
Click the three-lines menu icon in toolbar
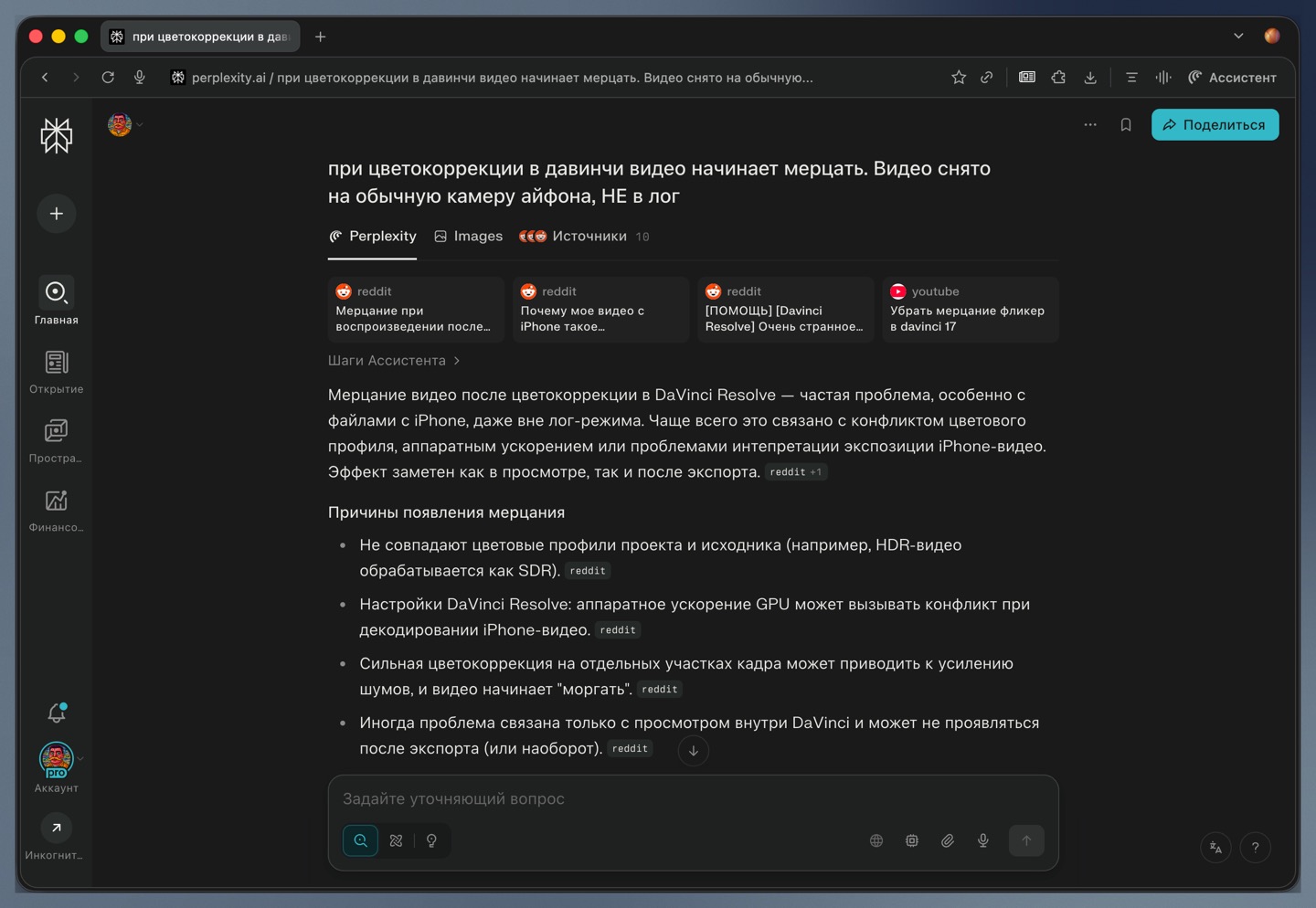1131,78
